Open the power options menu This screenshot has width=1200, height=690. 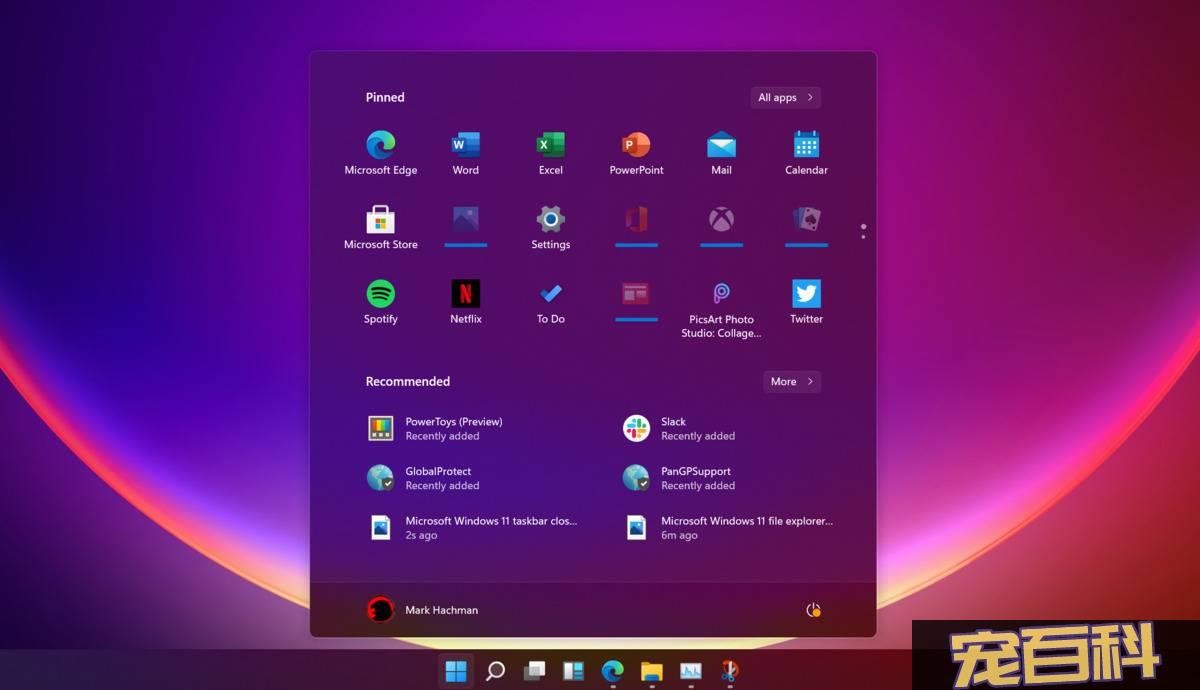(813, 609)
